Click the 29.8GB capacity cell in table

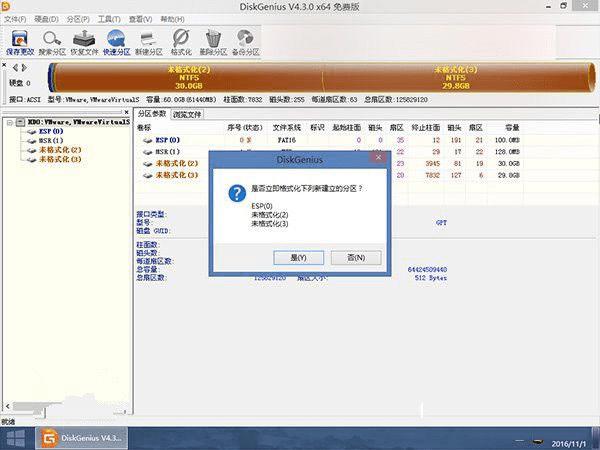509,175
